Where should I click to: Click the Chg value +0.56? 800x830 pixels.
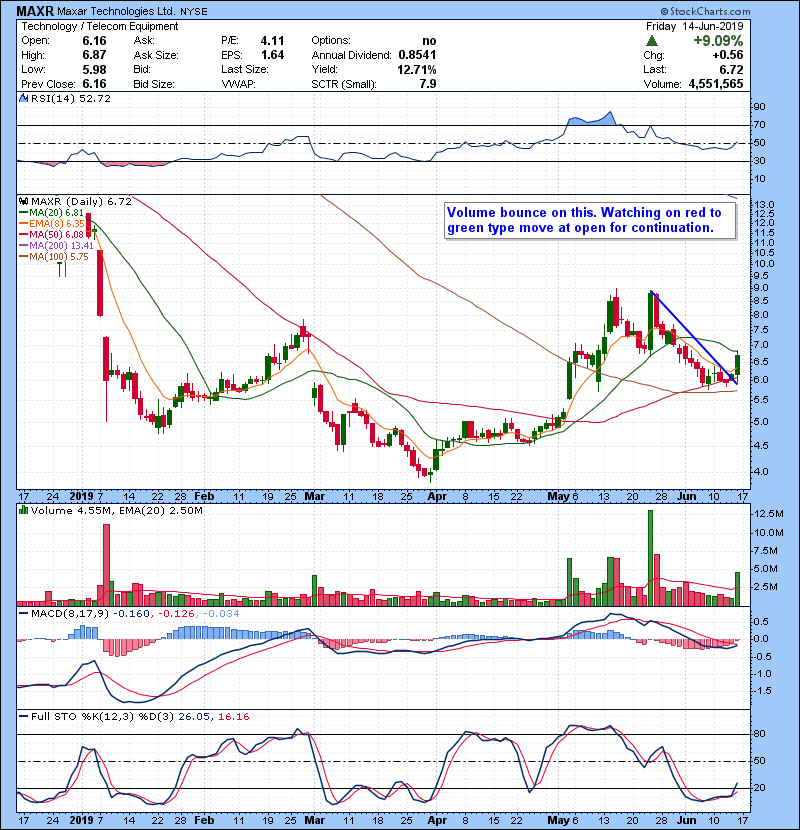pos(727,55)
